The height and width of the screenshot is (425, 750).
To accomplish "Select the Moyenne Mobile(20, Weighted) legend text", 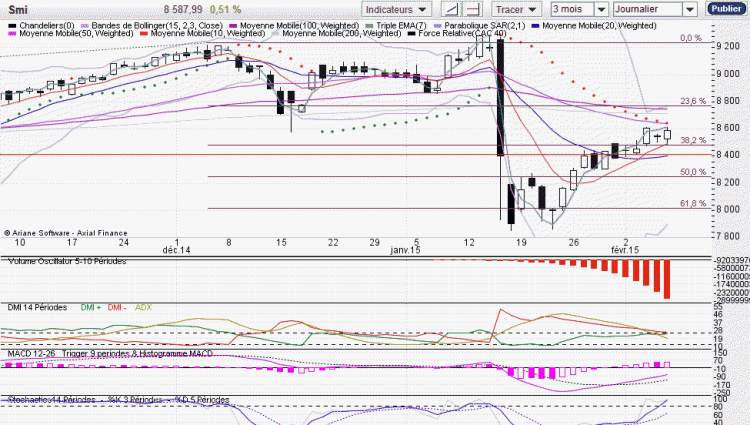I will pos(599,26).
